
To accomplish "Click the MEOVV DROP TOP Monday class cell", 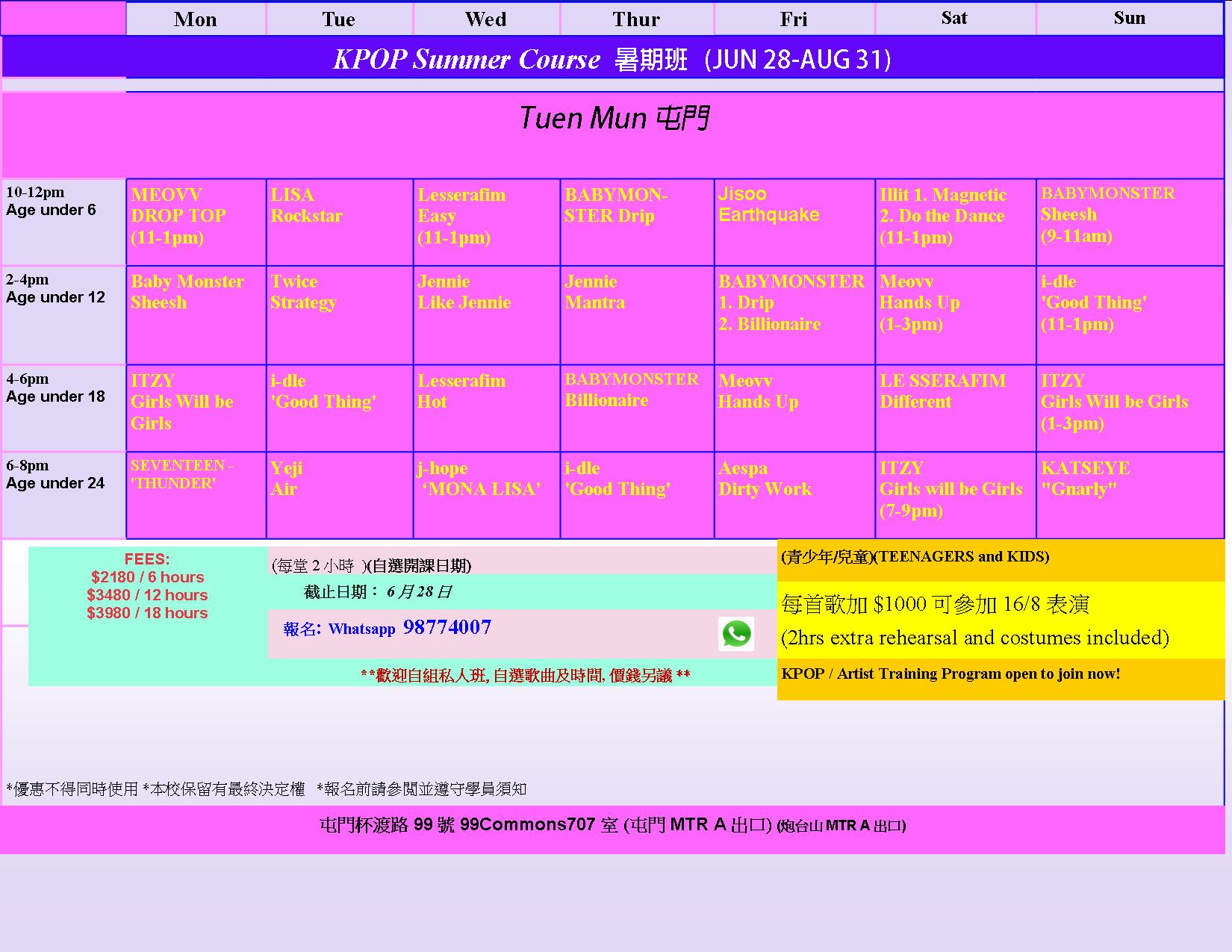I will (x=196, y=222).
